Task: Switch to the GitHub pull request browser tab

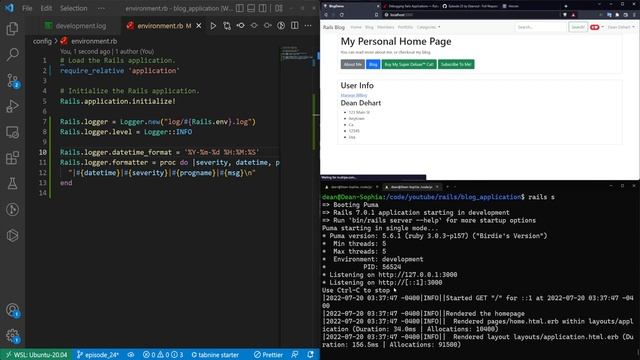Action: [470, 6]
